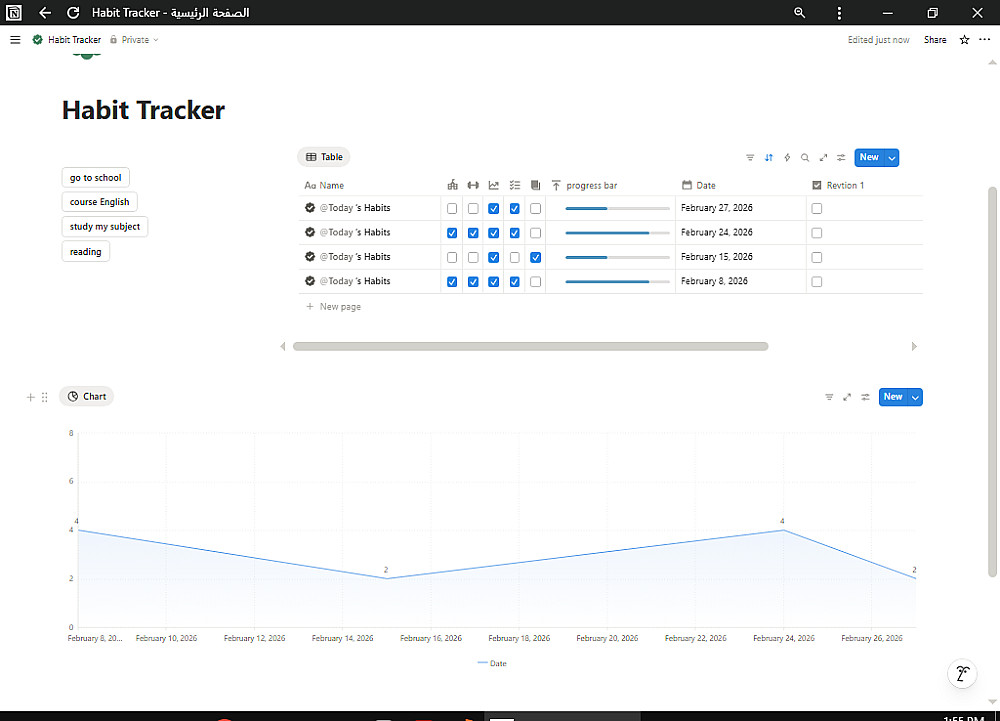Select the Chart view tab
The height and width of the screenshot is (721, 1000).
pos(87,397)
